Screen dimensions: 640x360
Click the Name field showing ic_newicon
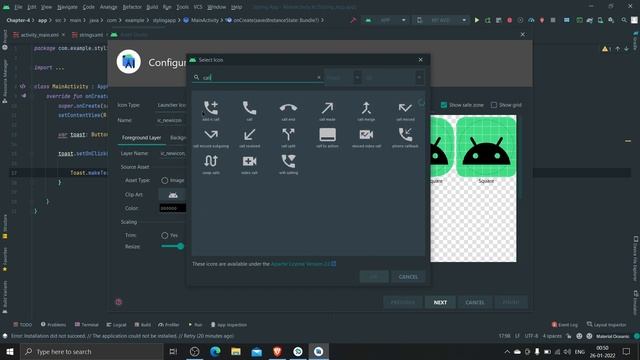[171, 120]
